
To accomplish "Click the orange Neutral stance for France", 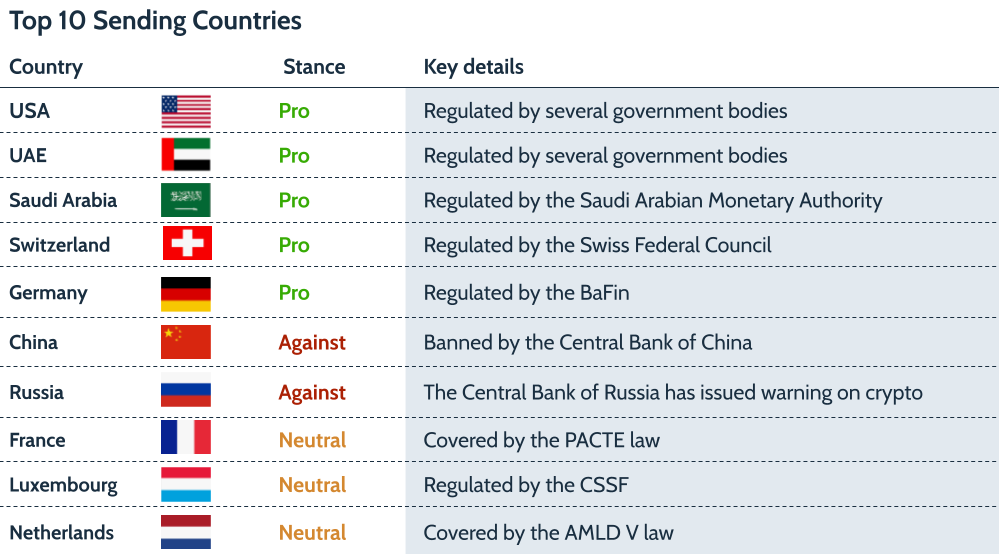I will pyautogui.click(x=312, y=440).
